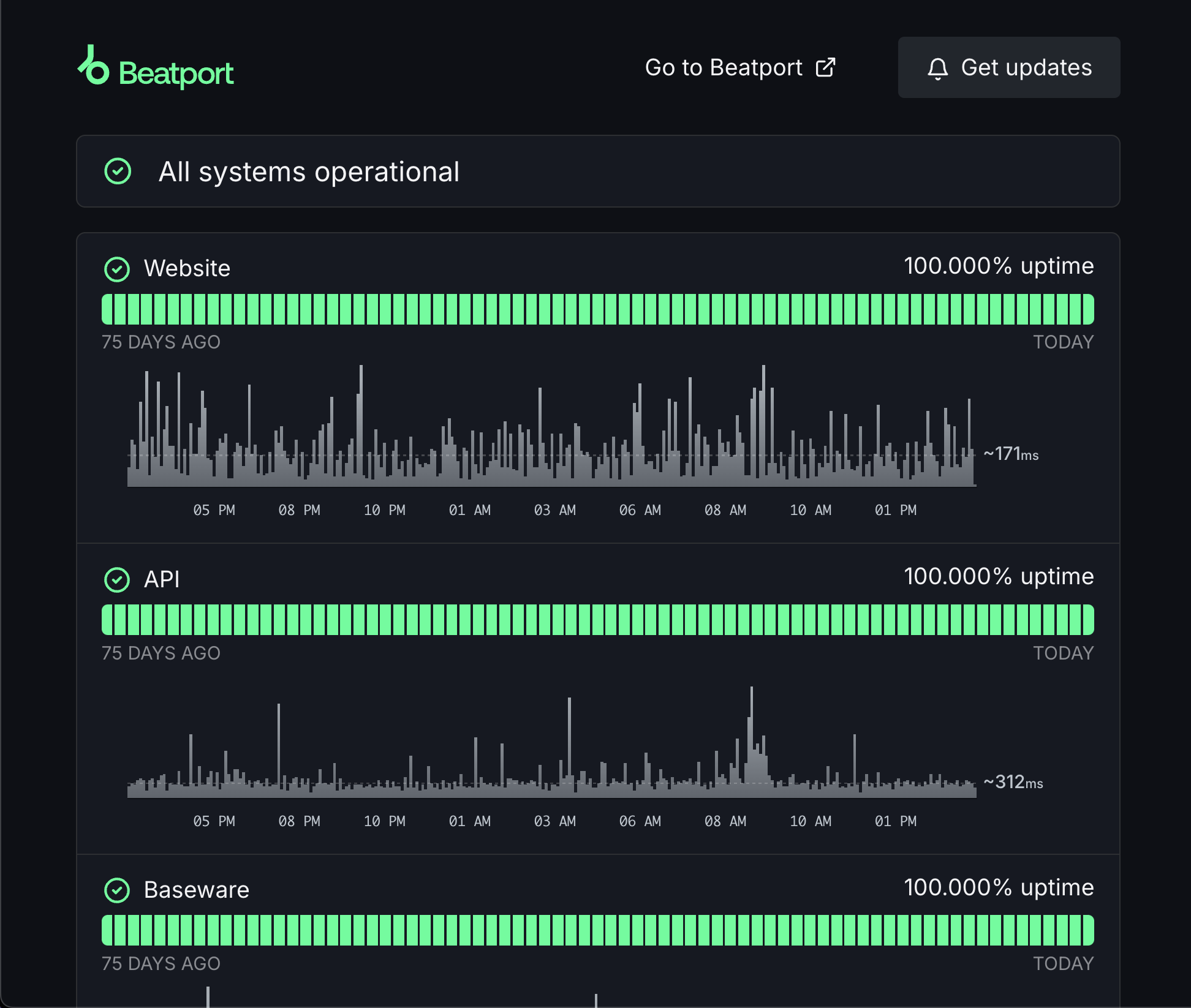This screenshot has height=1008, width=1191.
Task: Click the 06 AM label on API chart
Action: point(640,821)
